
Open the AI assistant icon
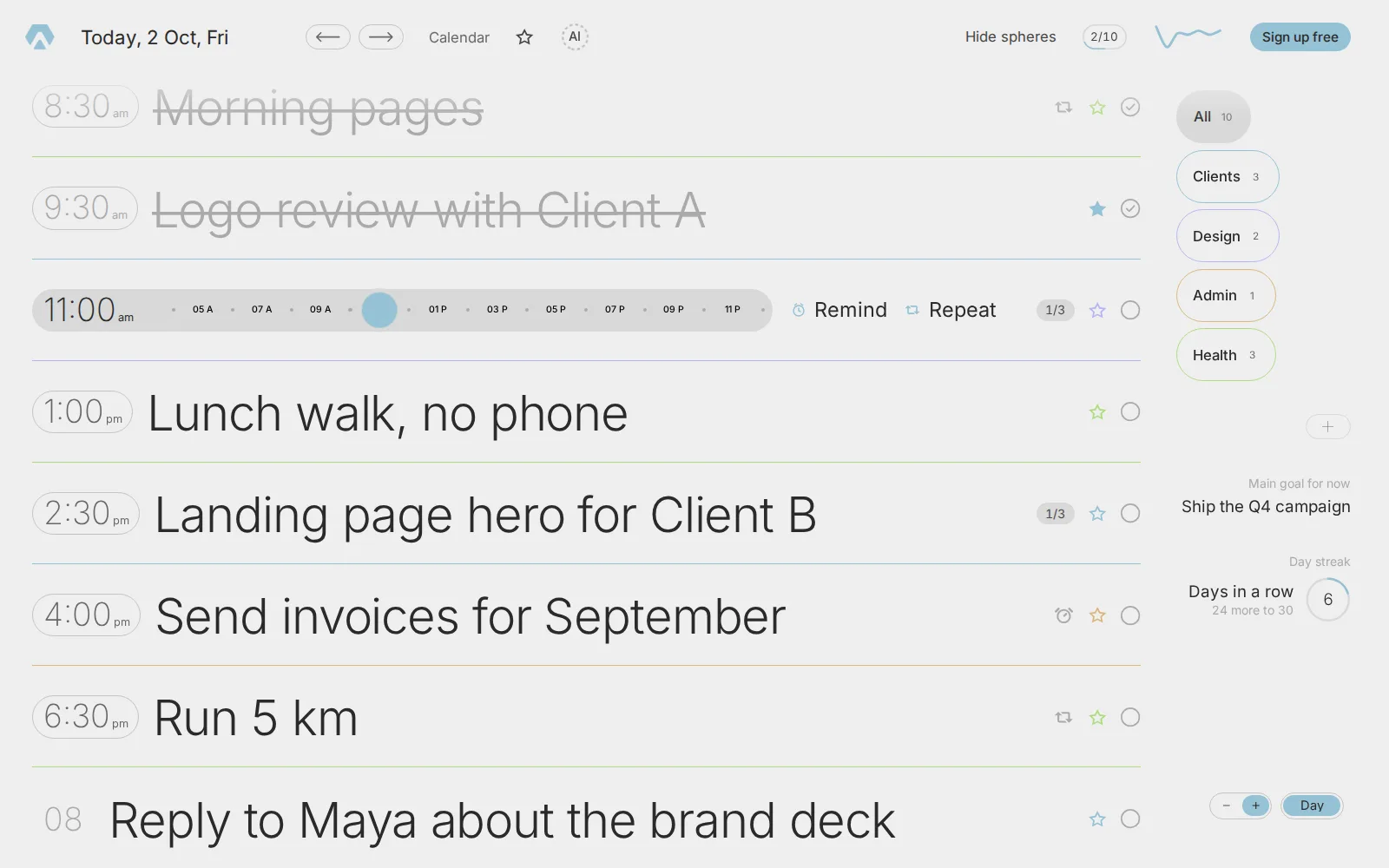(575, 36)
